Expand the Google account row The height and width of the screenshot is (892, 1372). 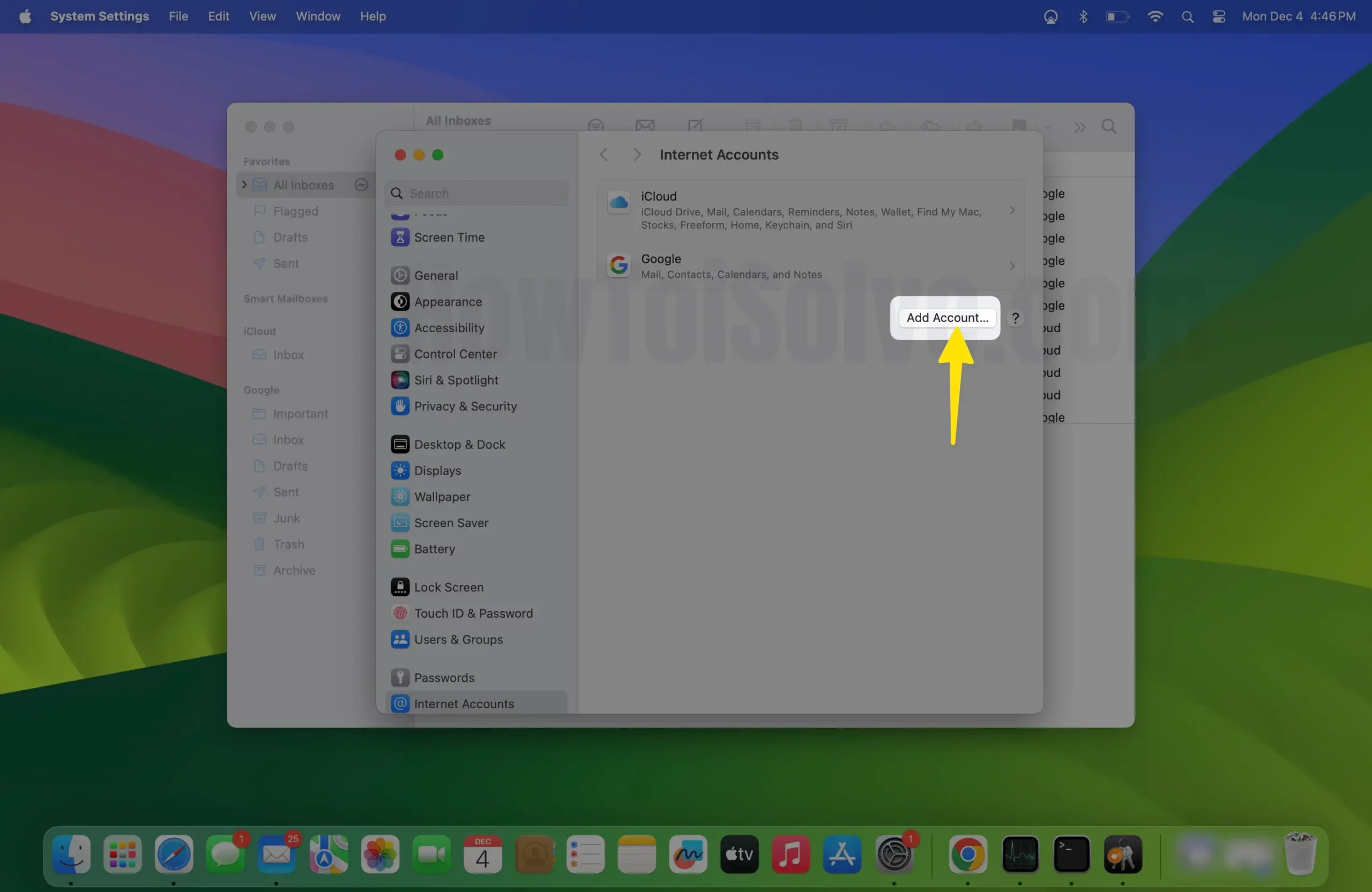[1012, 266]
